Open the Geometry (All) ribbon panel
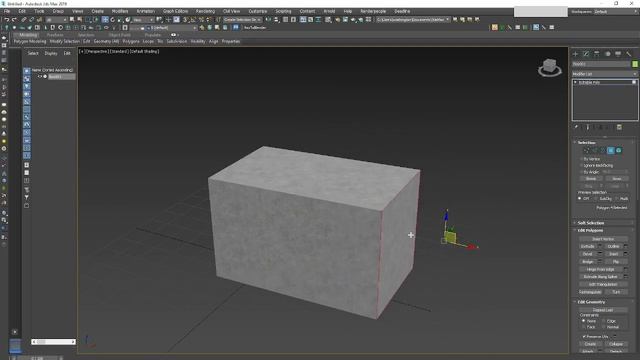The height and width of the screenshot is (360, 640). 106,41
